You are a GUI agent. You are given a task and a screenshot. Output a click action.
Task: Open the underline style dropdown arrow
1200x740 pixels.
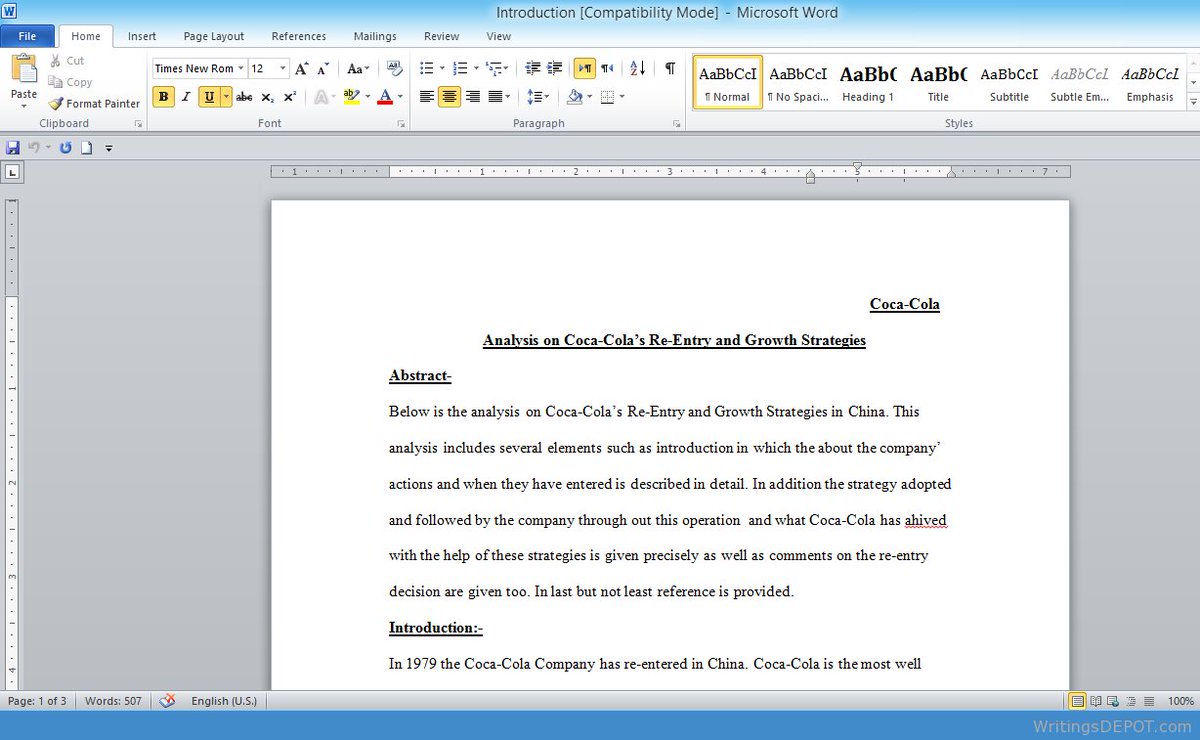tap(226, 97)
